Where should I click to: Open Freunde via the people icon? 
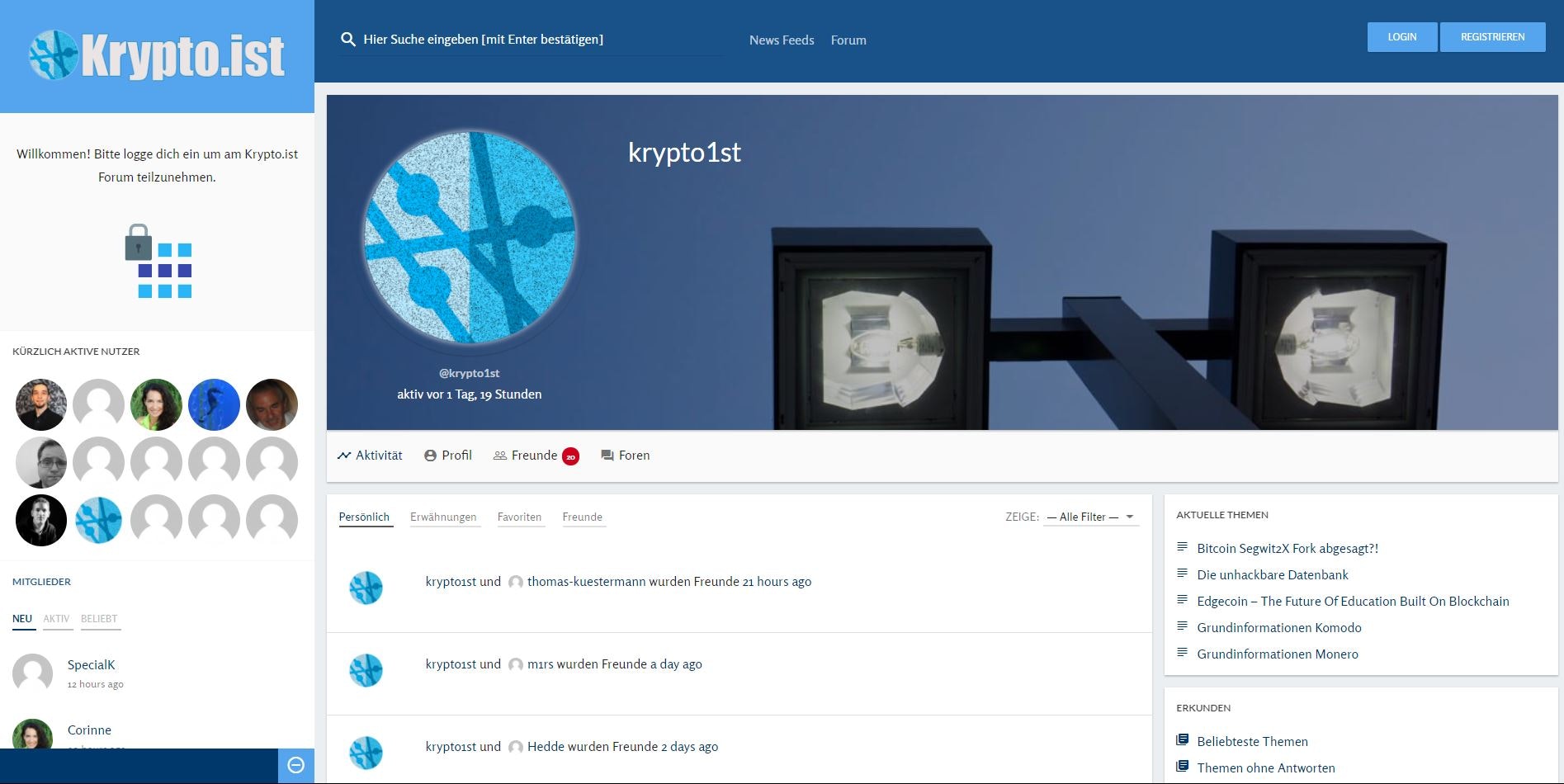pos(498,455)
